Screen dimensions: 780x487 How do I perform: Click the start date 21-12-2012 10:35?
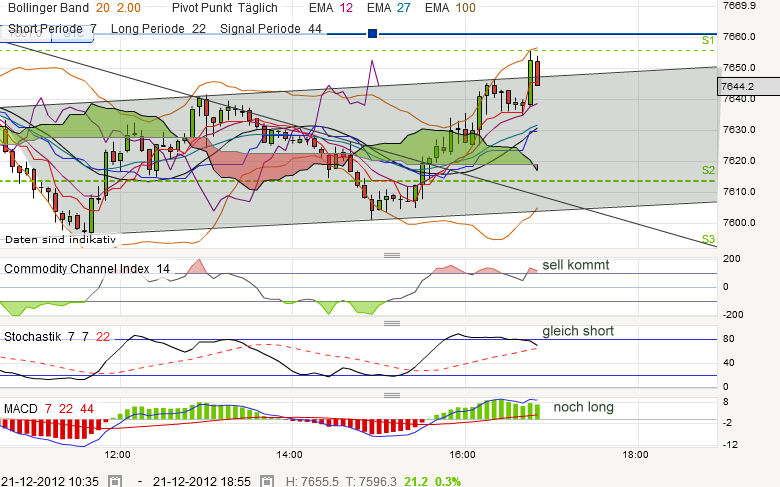coord(50,481)
